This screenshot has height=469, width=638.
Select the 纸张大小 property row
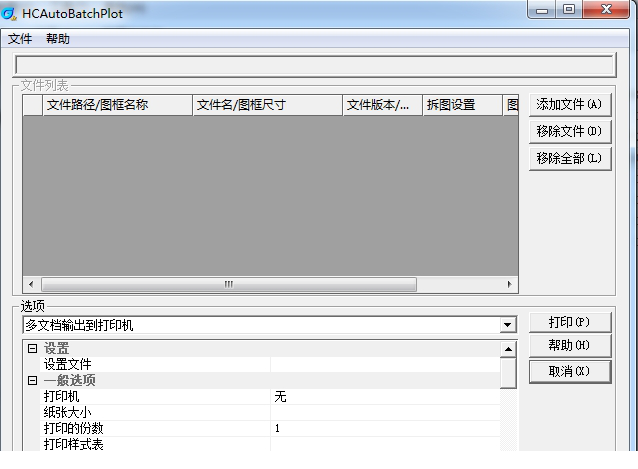pyautogui.click(x=270, y=412)
